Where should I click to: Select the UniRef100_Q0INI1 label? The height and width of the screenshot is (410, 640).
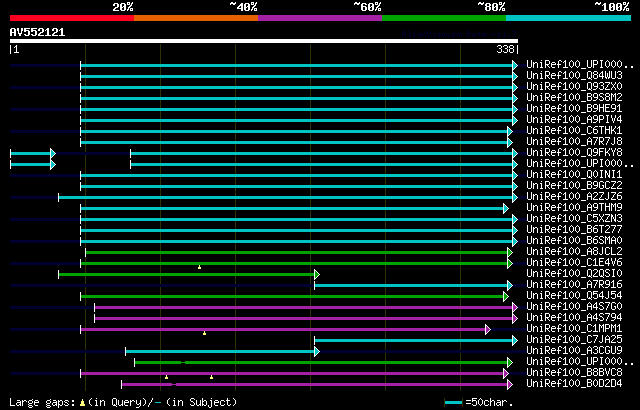point(574,175)
